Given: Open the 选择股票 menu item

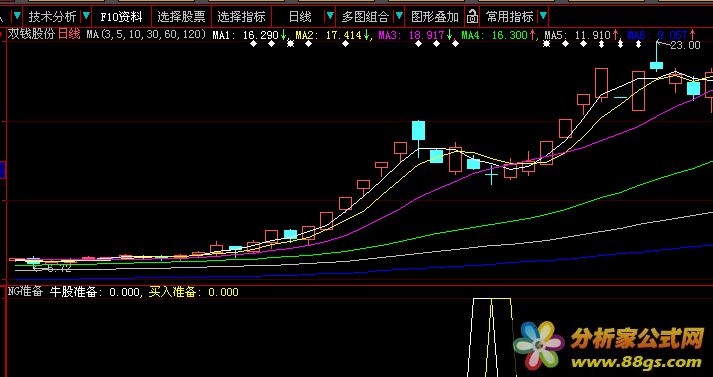Looking at the screenshot, I should click(x=181, y=17).
